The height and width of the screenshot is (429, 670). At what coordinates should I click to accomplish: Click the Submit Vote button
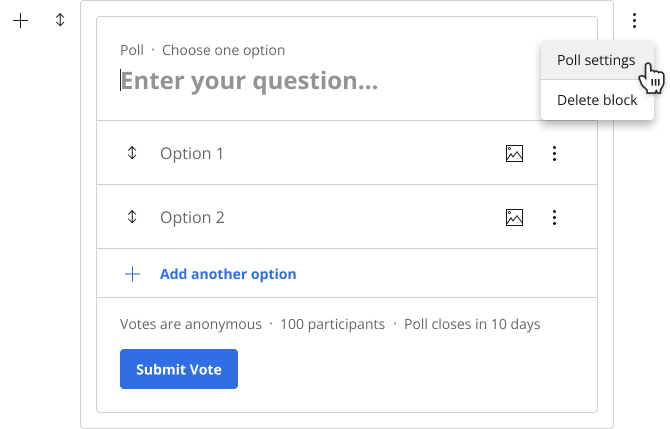179,369
